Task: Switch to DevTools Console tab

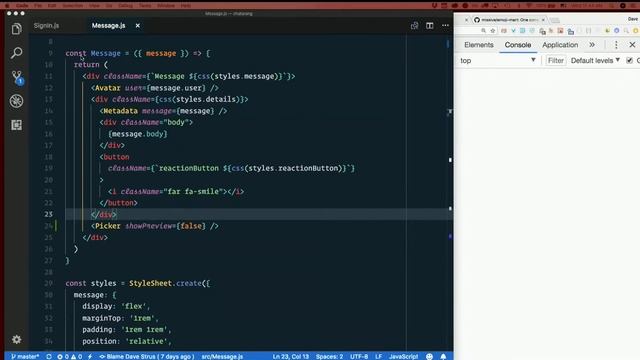Action: (518, 45)
